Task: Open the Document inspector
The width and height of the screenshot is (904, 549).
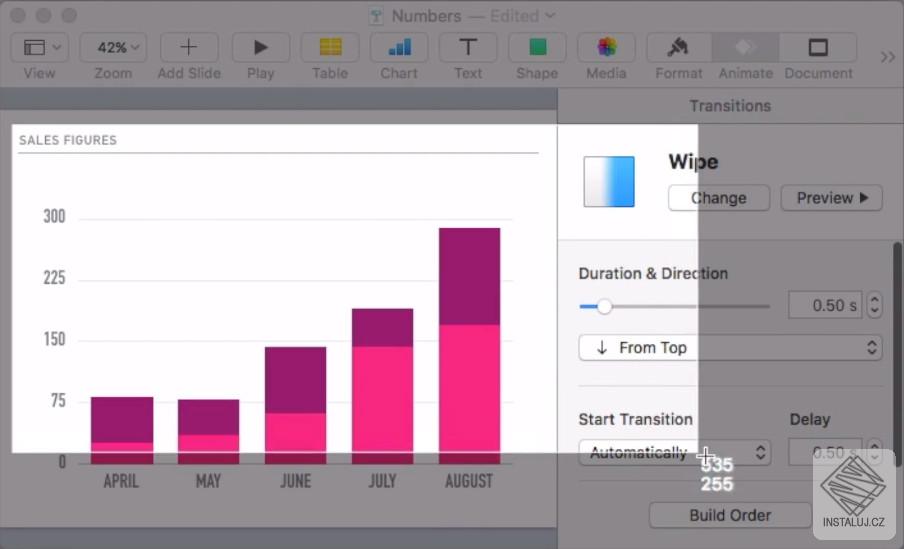Action: pyautogui.click(x=818, y=47)
